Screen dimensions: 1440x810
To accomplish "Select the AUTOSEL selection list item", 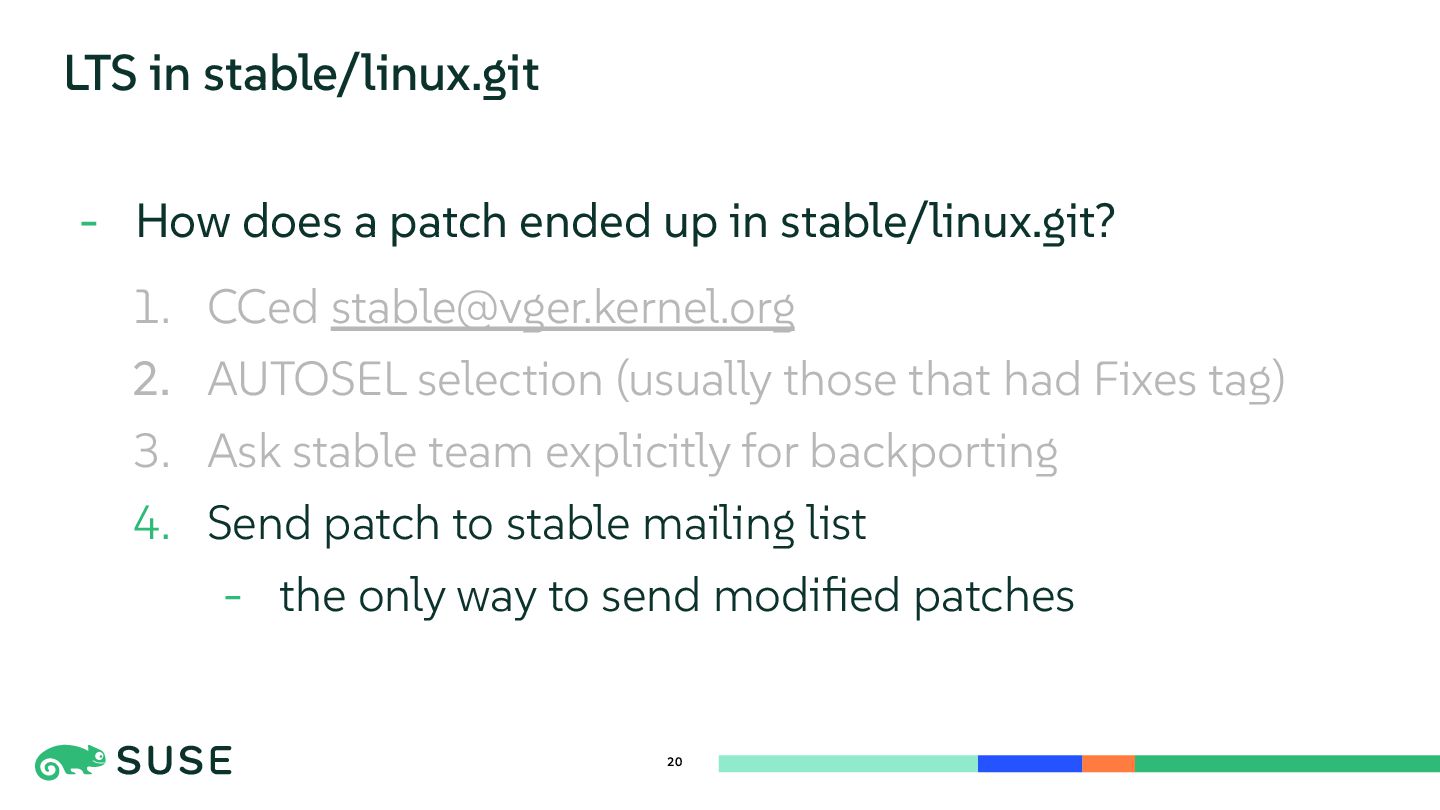I will 746,380.
